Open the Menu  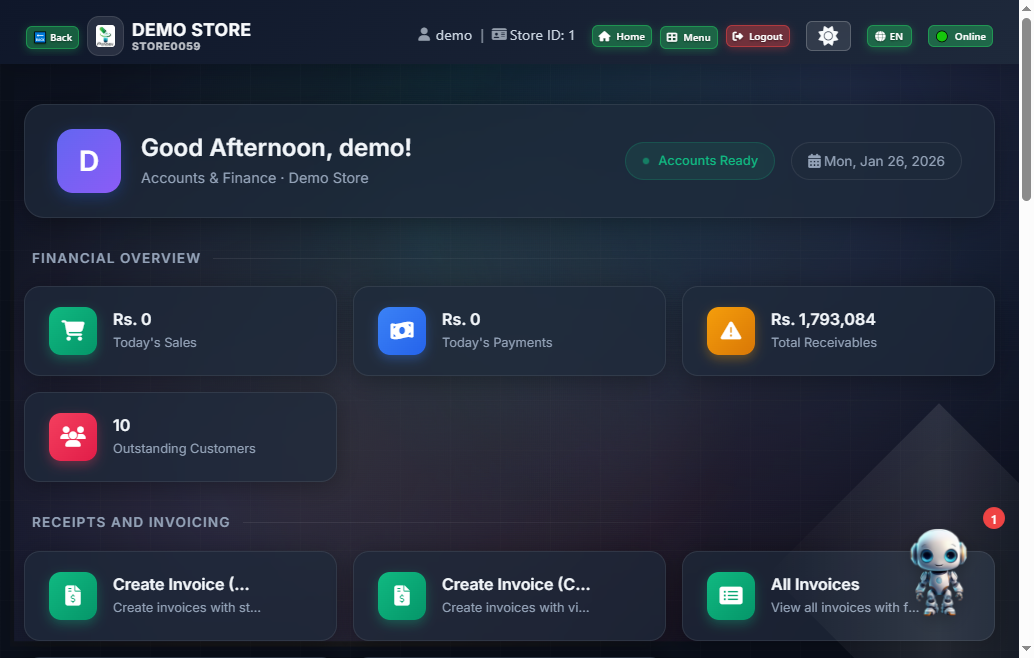(688, 37)
